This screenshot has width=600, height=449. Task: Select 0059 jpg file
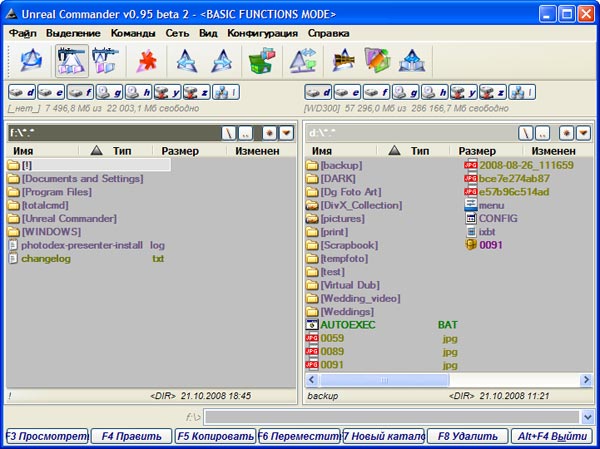382,338
